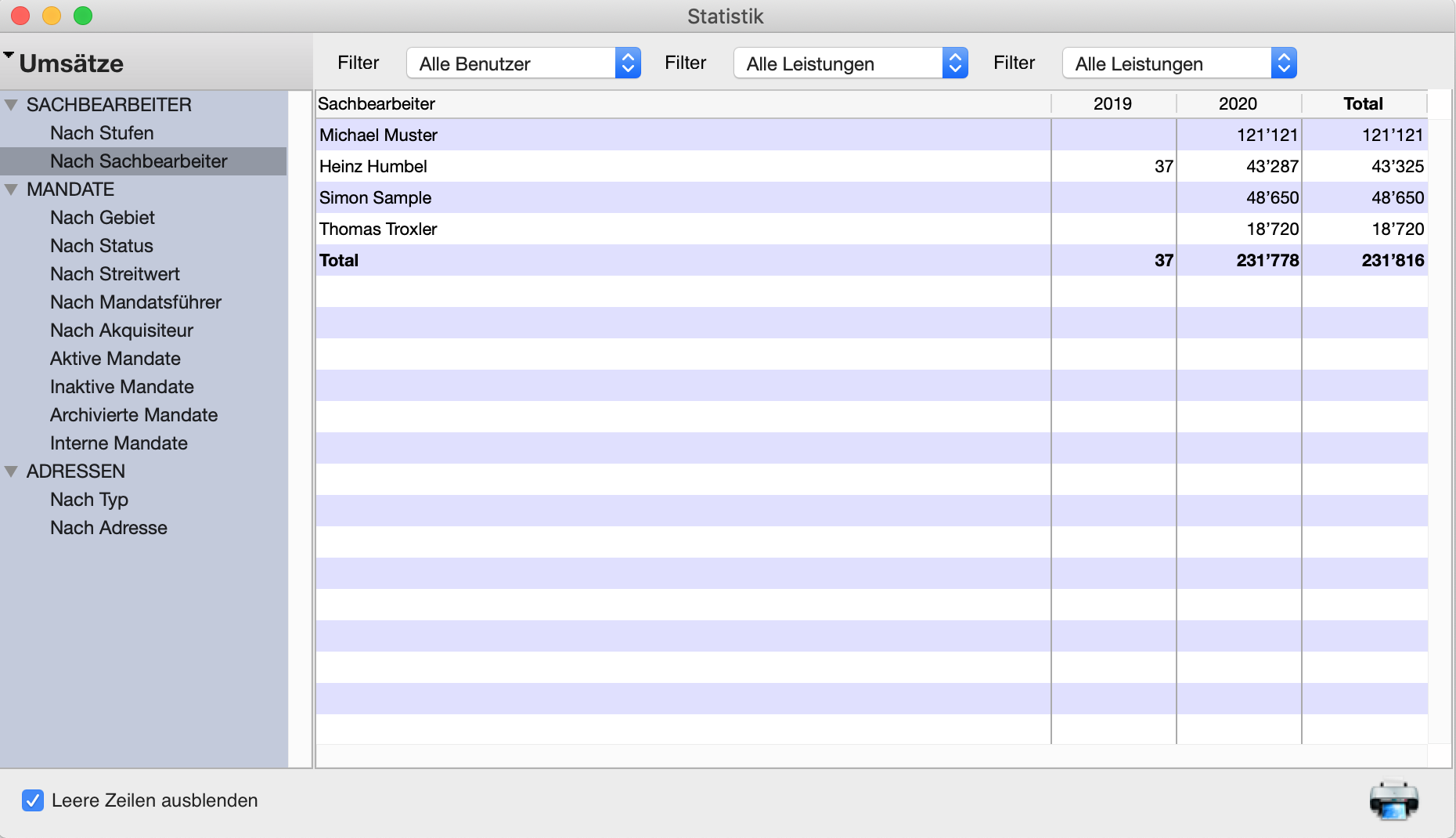Select Nach Gebiet under Mandate
The width and height of the screenshot is (1456, 838).
(x=103, y=218)
